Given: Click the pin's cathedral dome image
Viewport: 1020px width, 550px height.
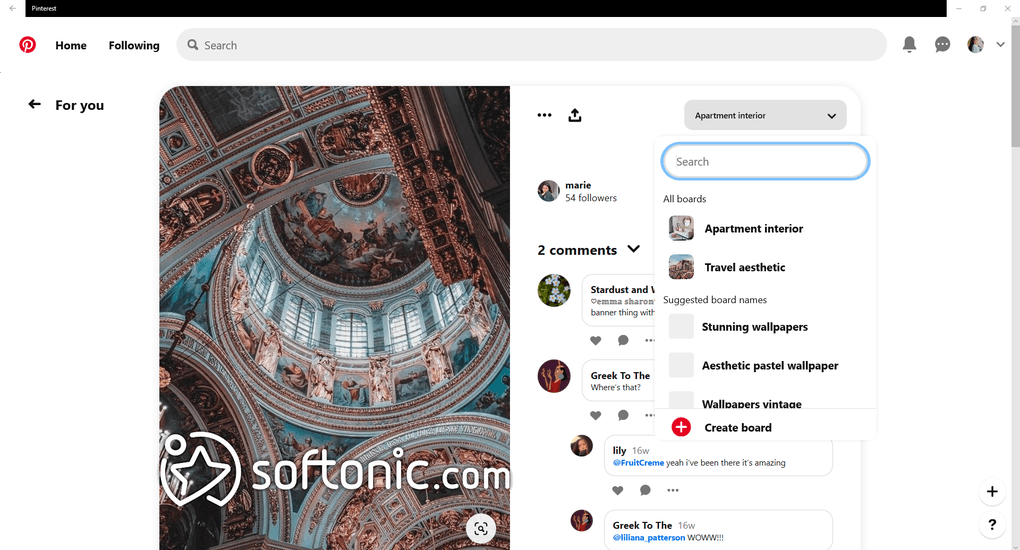Looking at the screenshot, I should coord(334,318).
